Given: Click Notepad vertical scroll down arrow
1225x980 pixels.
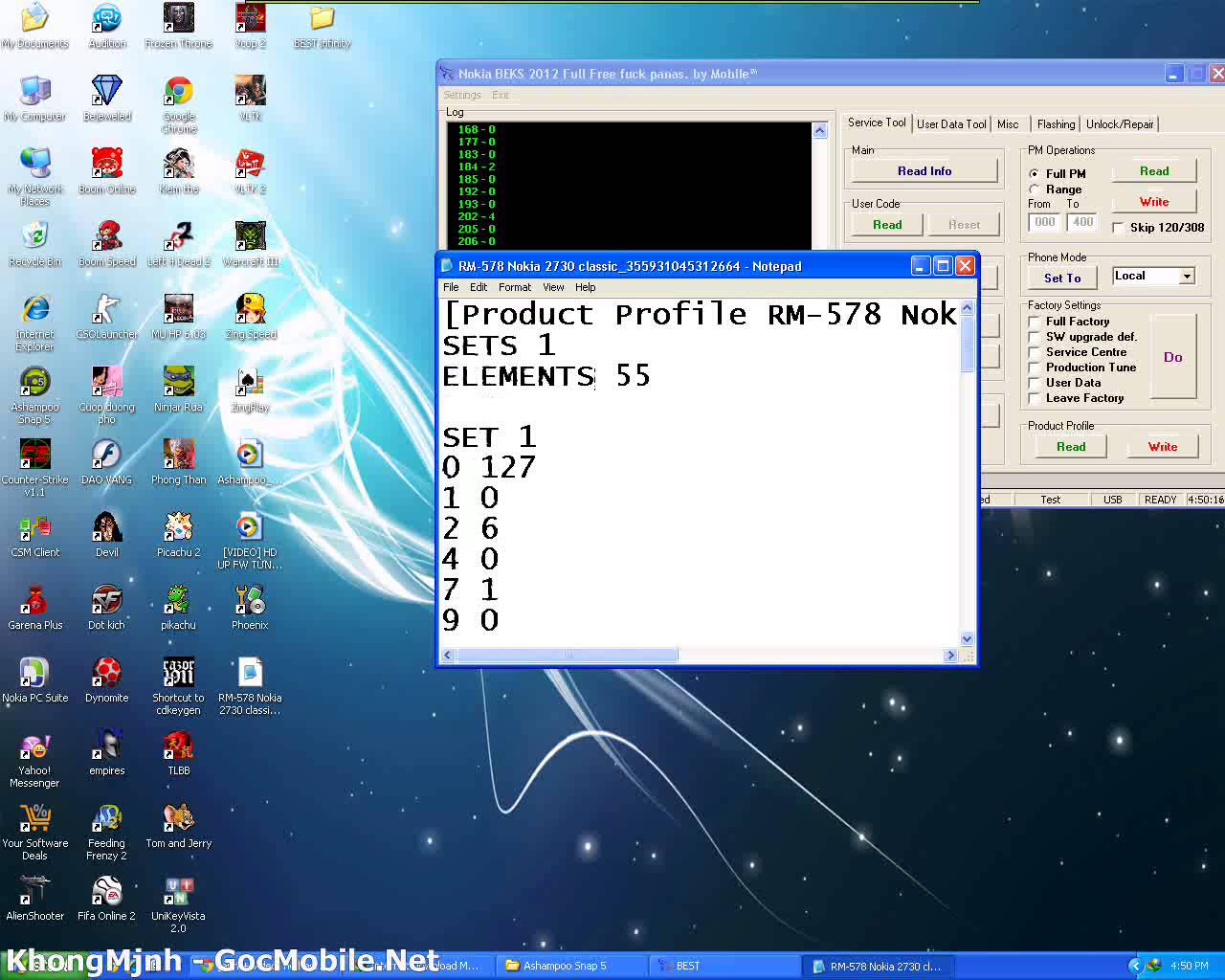Looking at the screenshot, I should coord(967,639).
